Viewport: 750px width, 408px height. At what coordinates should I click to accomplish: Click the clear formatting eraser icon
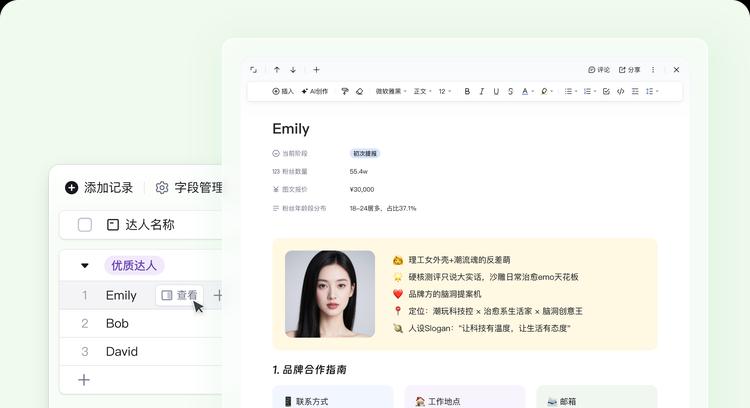[x=360, y=91]
